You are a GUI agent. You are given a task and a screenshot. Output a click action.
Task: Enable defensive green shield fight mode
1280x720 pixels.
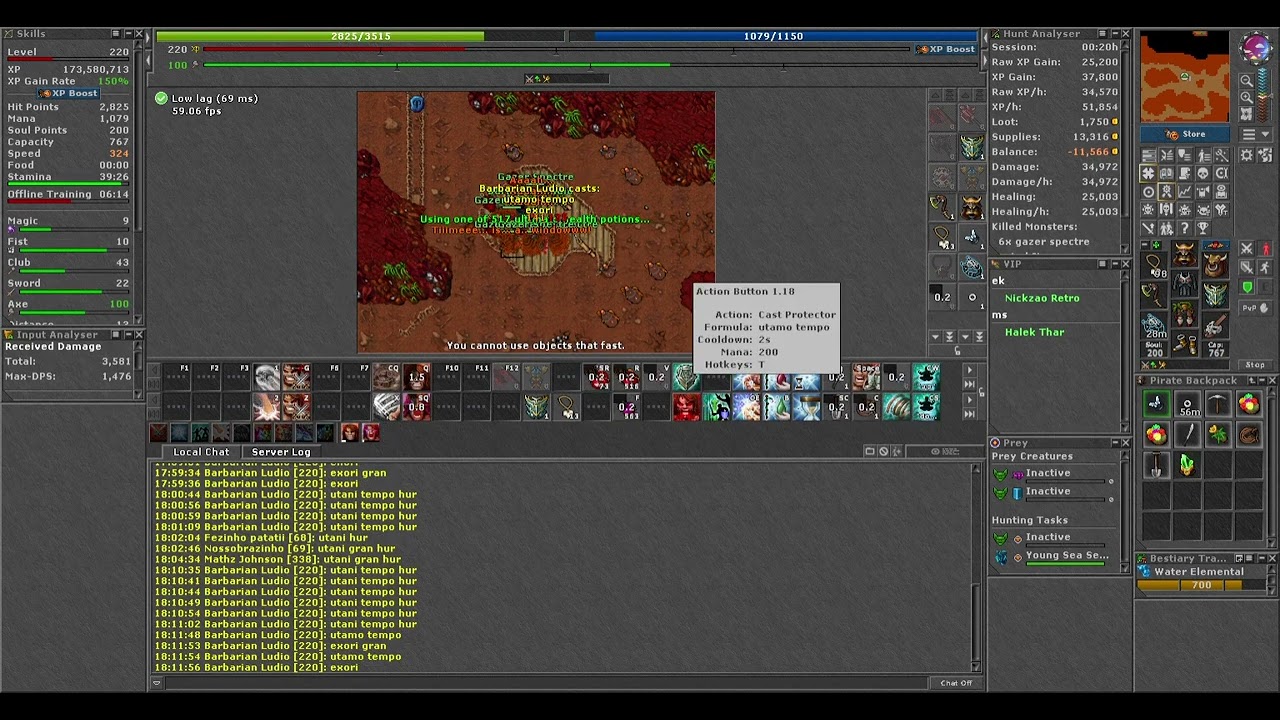pyautogui.click(x=1247, y=287)
